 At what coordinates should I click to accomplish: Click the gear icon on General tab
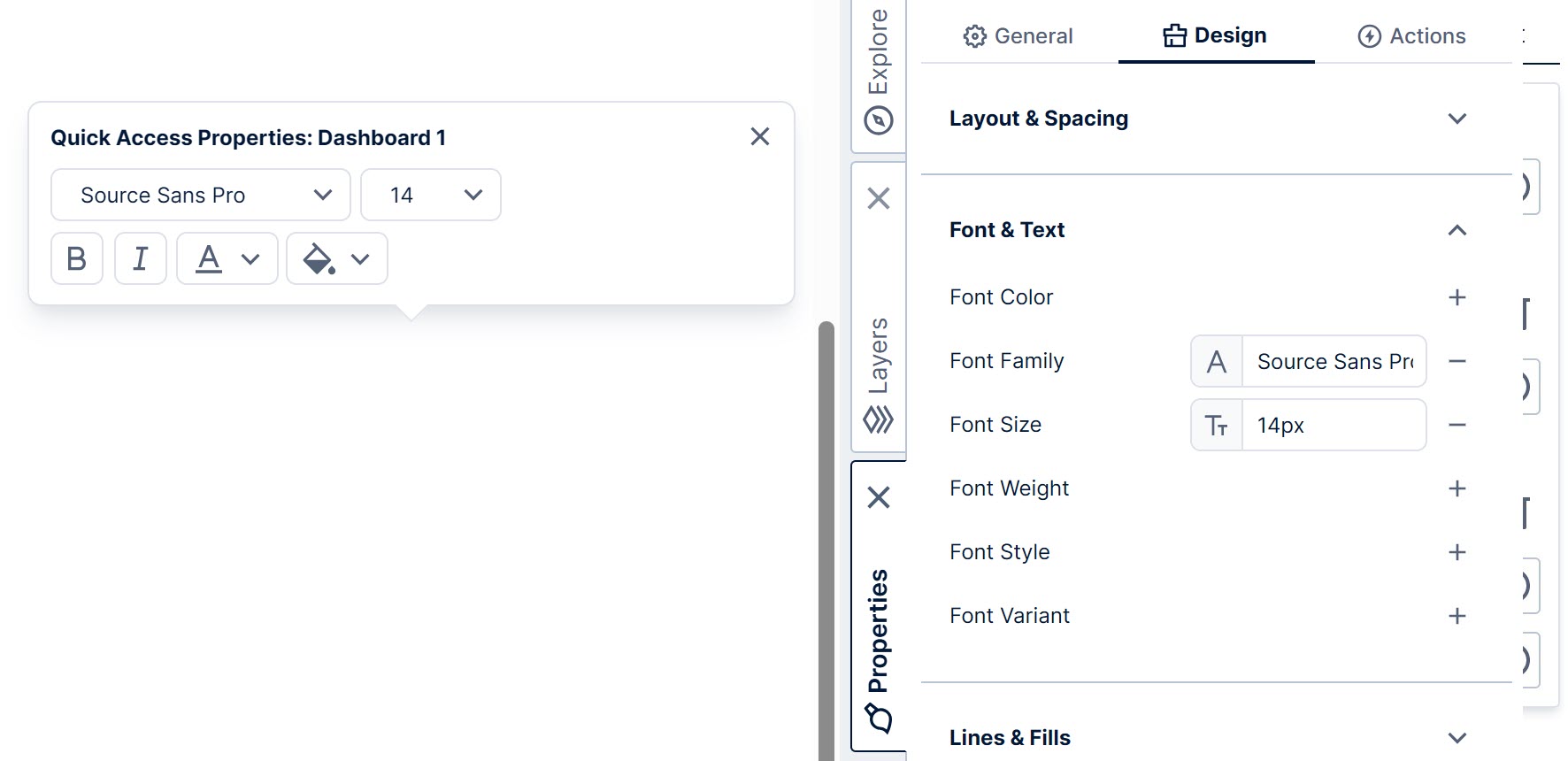coord(974,35)
